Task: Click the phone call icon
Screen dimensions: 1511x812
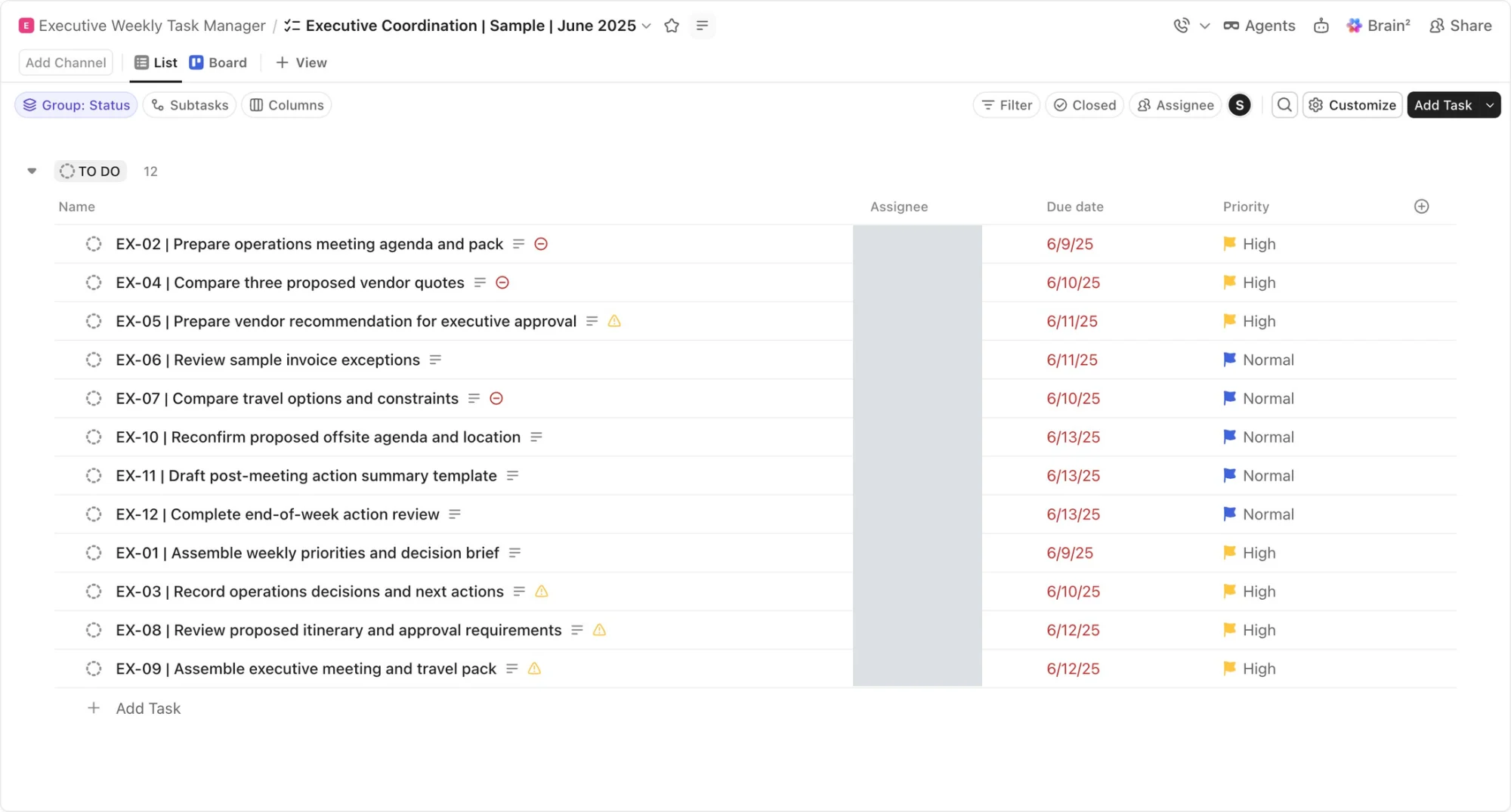Action: tap(1181, 26)
